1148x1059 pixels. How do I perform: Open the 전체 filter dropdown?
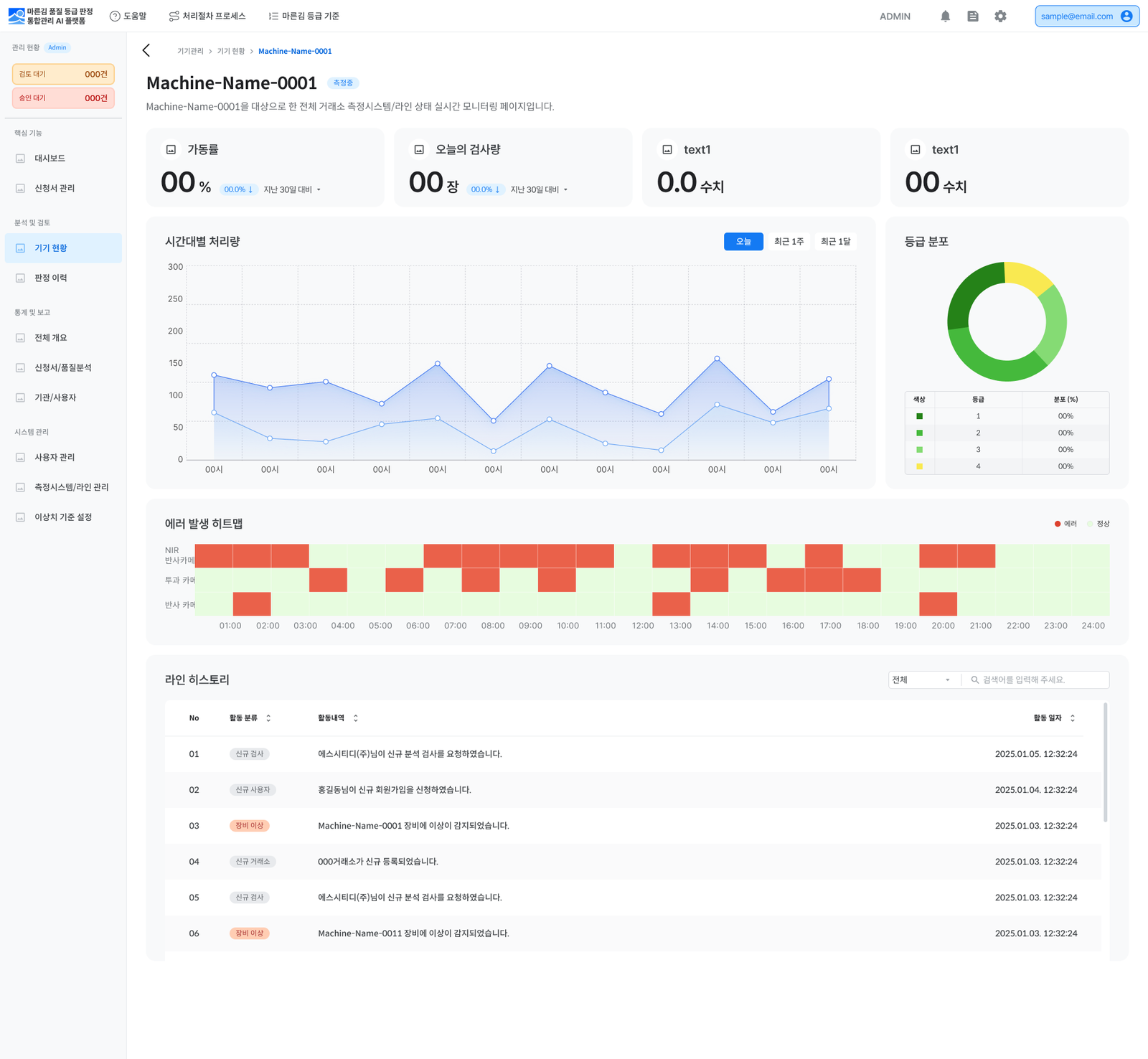pos(922,679)
